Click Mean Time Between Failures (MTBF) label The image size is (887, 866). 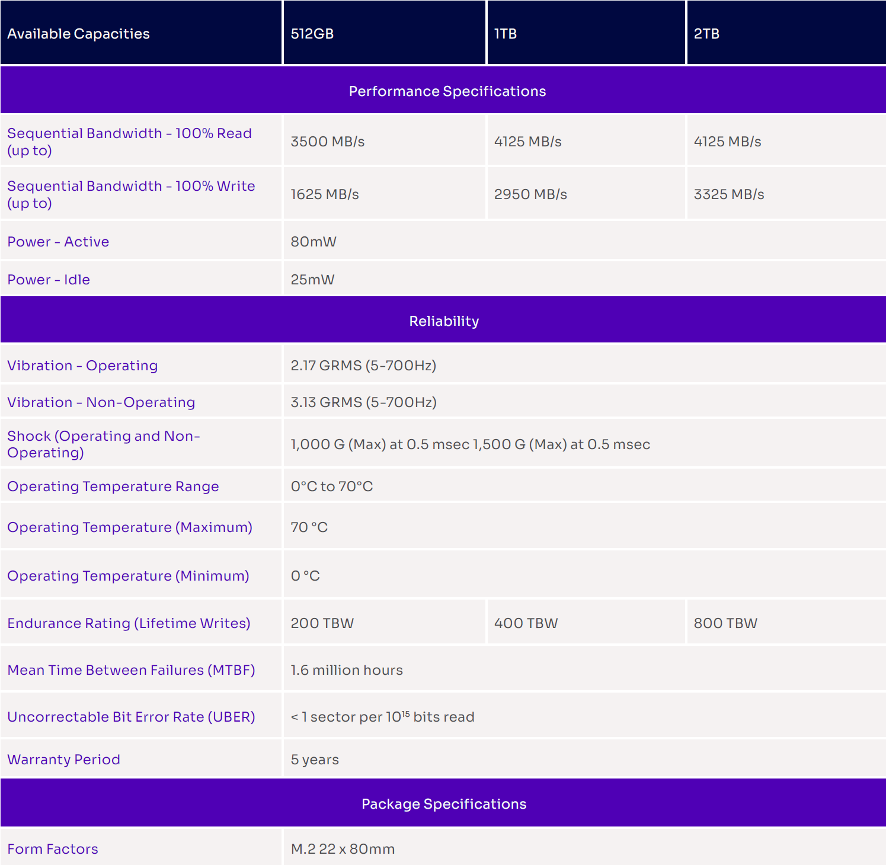click(131, 670)
